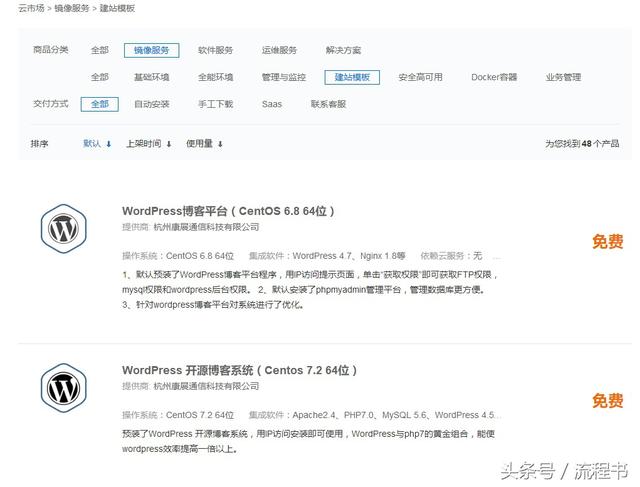Filter by 业务管理 subcategory

563,77
